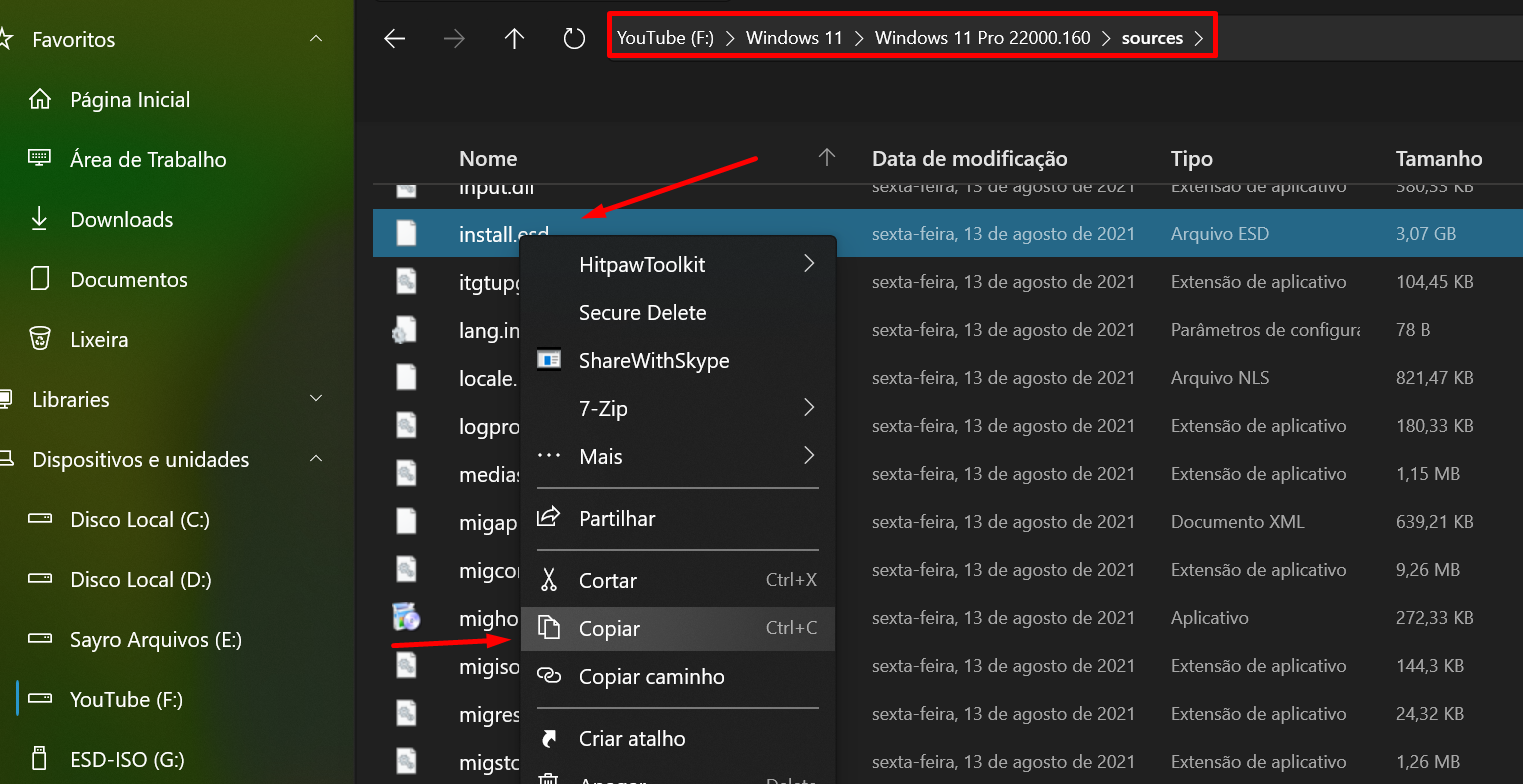1523x784 pixels.
Task: Collapse the Favoritos section
Action: point(316,39)
